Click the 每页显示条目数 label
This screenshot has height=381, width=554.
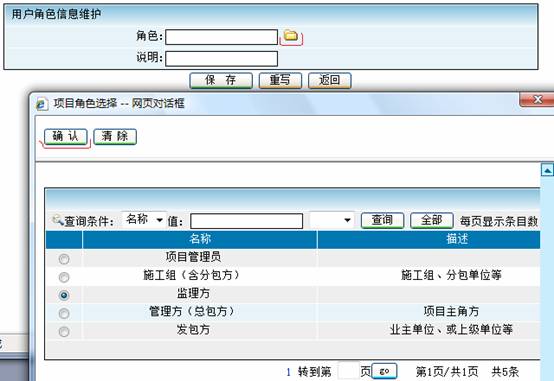coord(499,221)
